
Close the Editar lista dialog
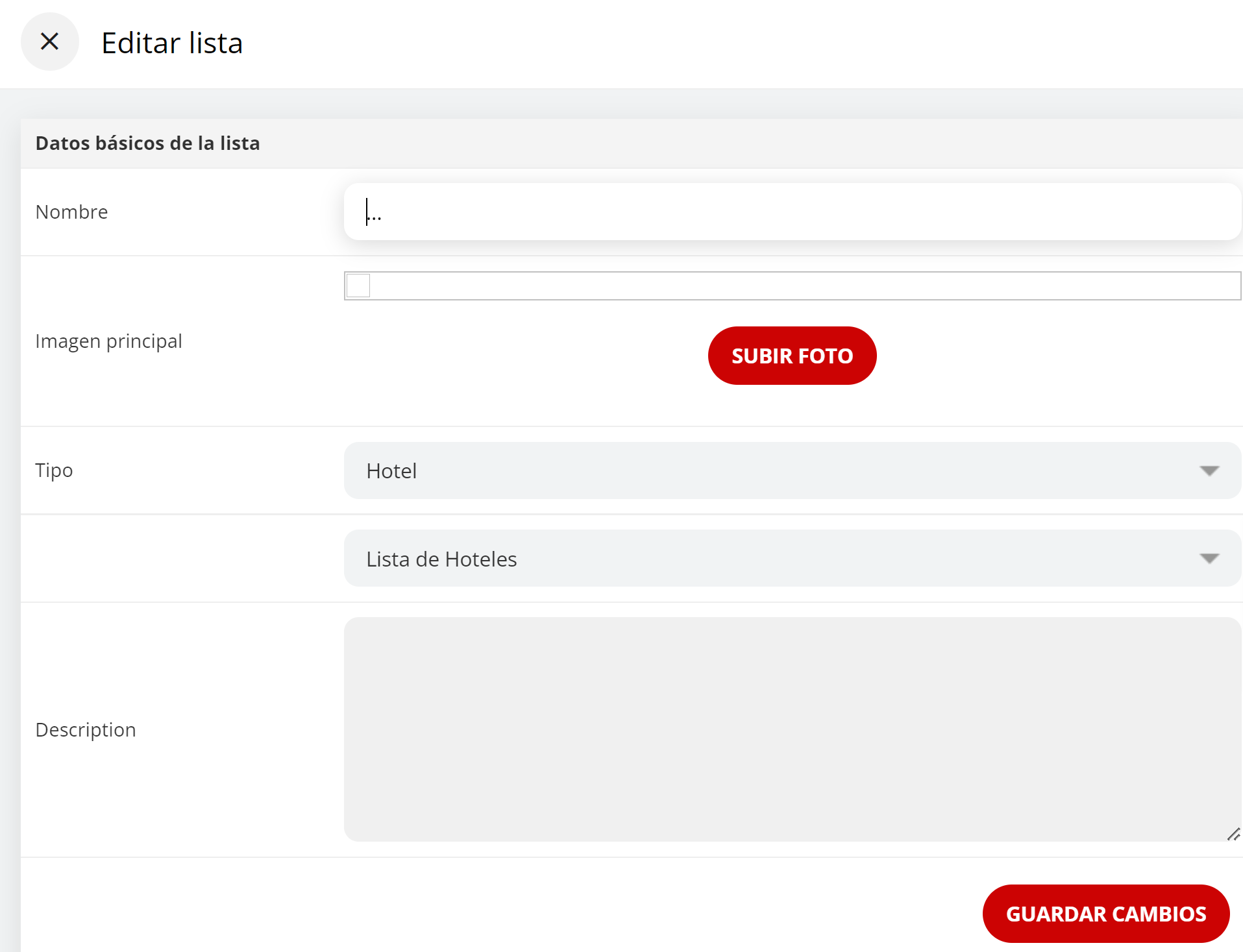pyautogui.click(x=49, y=42)
